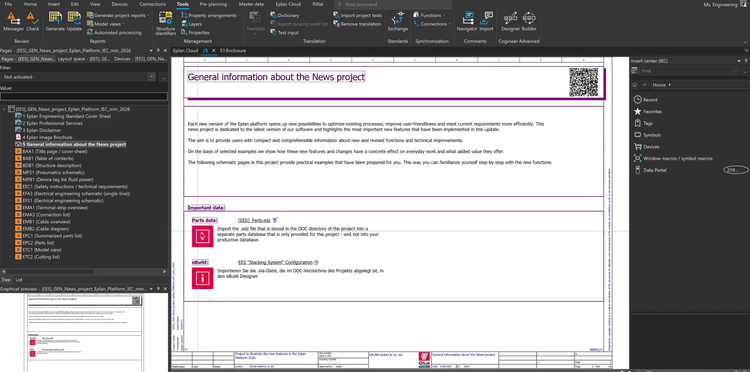
Task: Open Data Portal in Insert center
Action: 650,170
